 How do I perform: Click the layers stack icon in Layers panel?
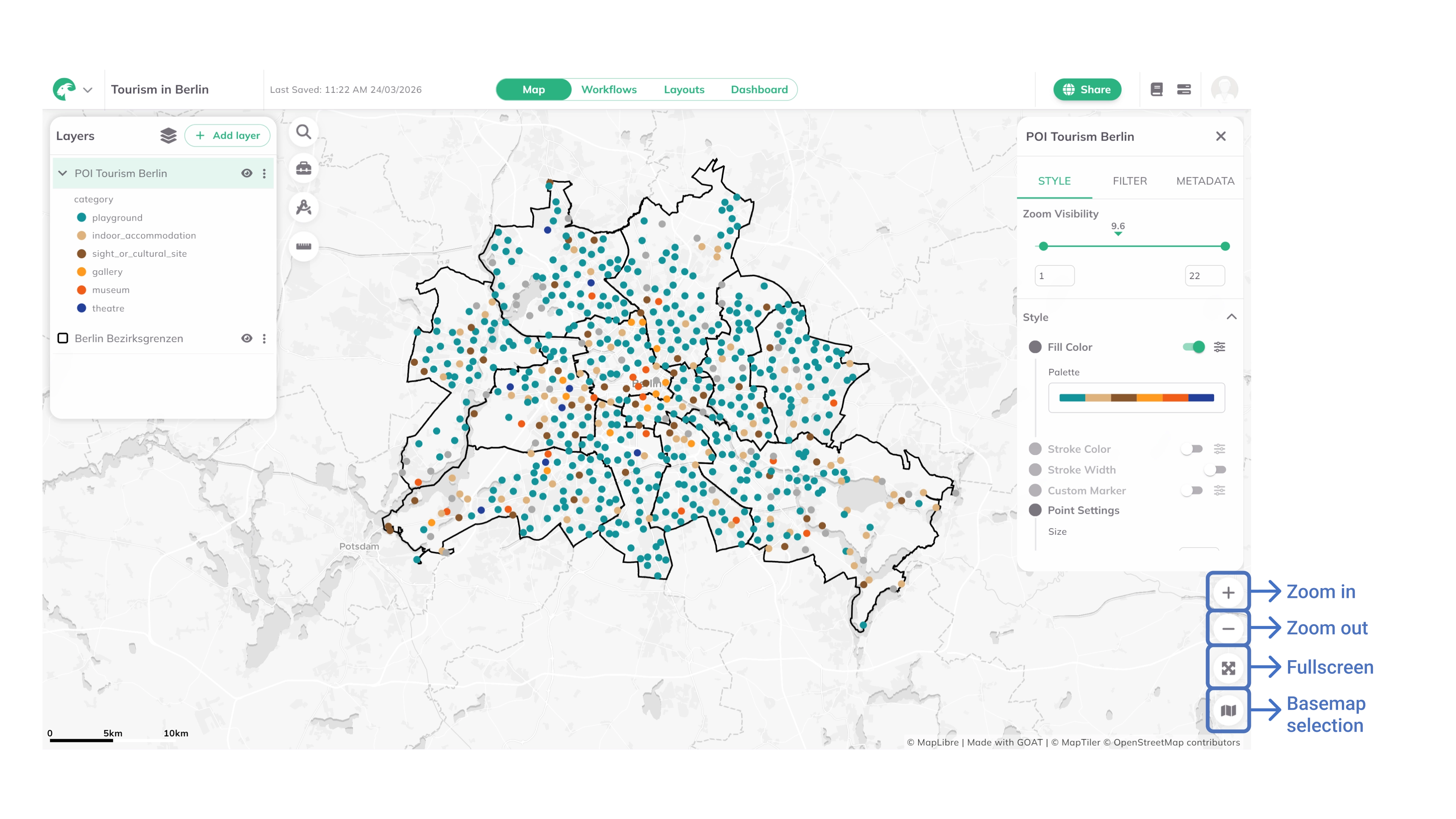[168, 136]
